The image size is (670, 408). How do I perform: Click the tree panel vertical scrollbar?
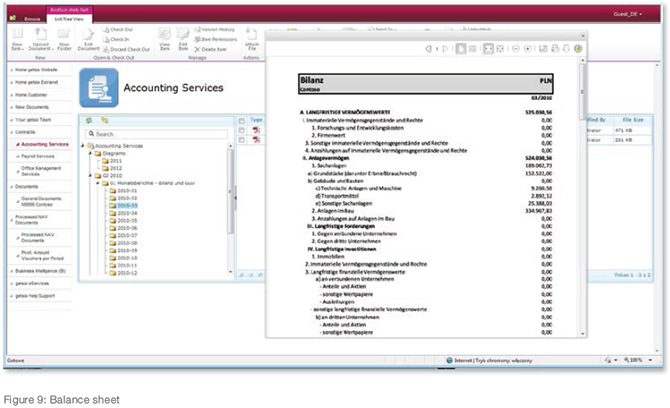(230, 191)
